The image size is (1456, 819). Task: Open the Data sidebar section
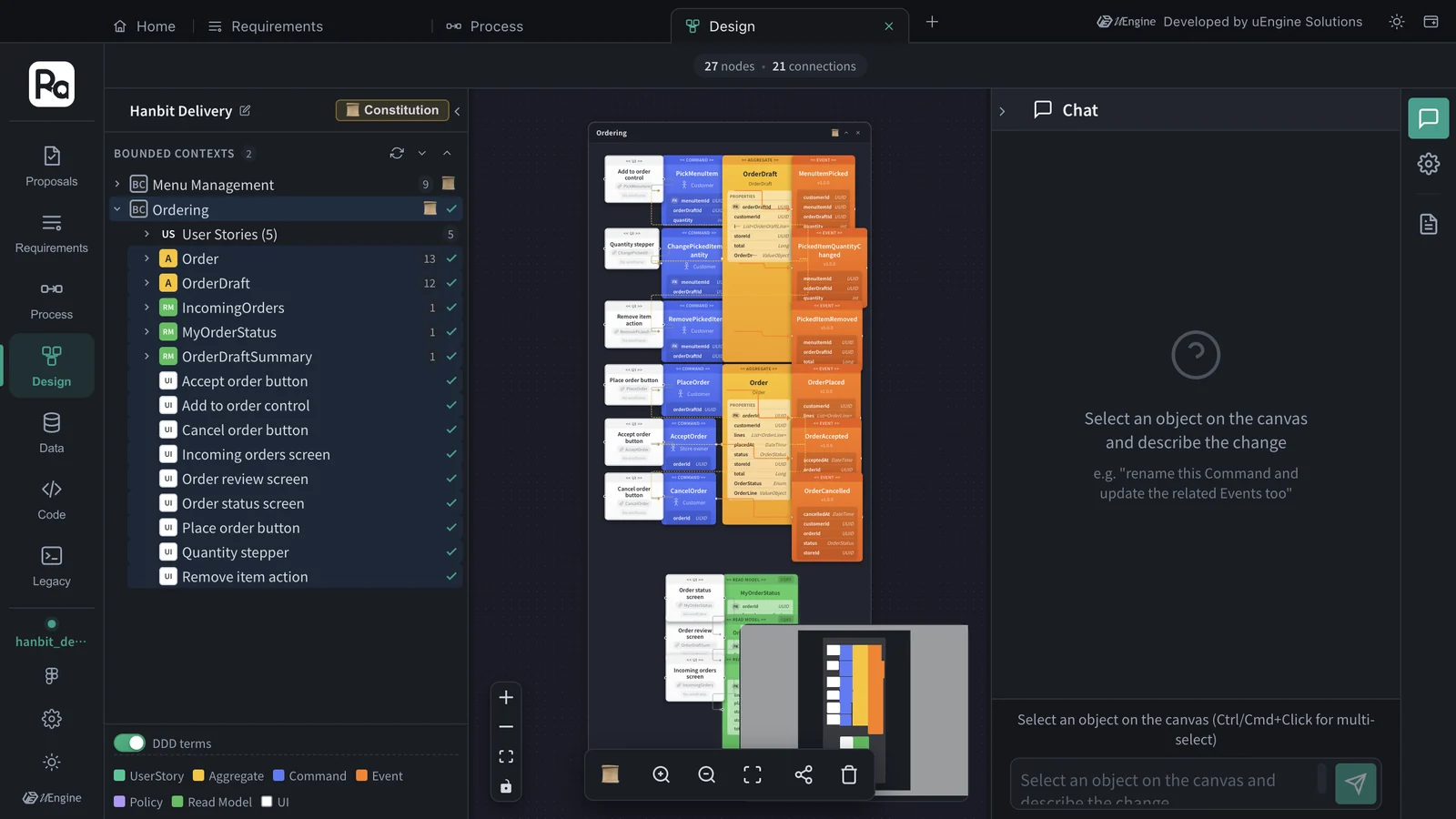[x=52, y=433]
